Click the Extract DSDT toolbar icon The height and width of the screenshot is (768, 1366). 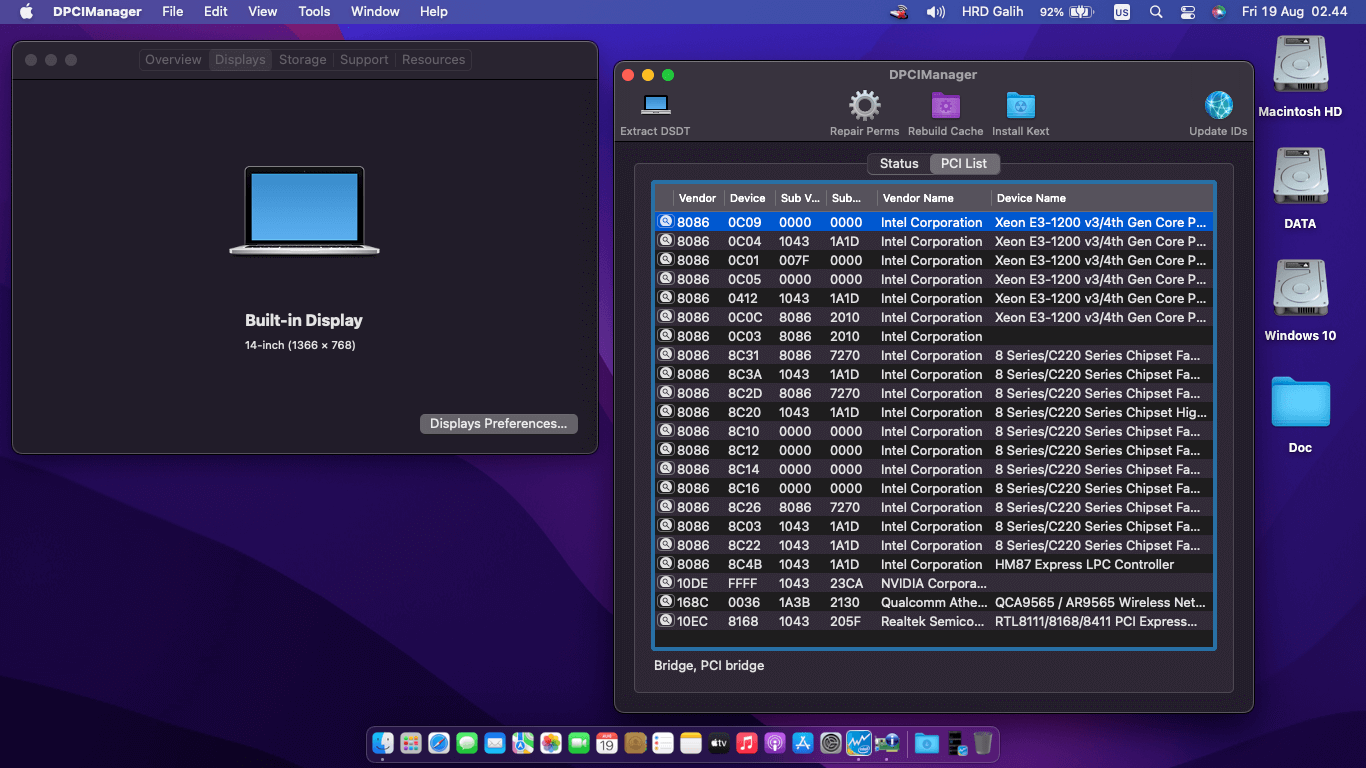656,105
